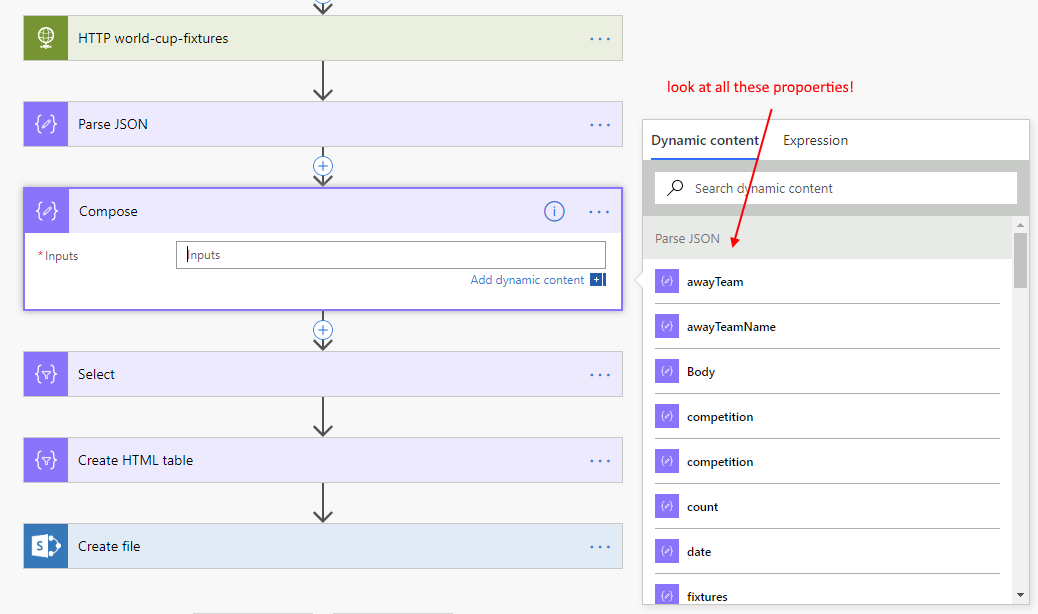Expand the Select action header

pyautogui.click(x=300, y=374)
